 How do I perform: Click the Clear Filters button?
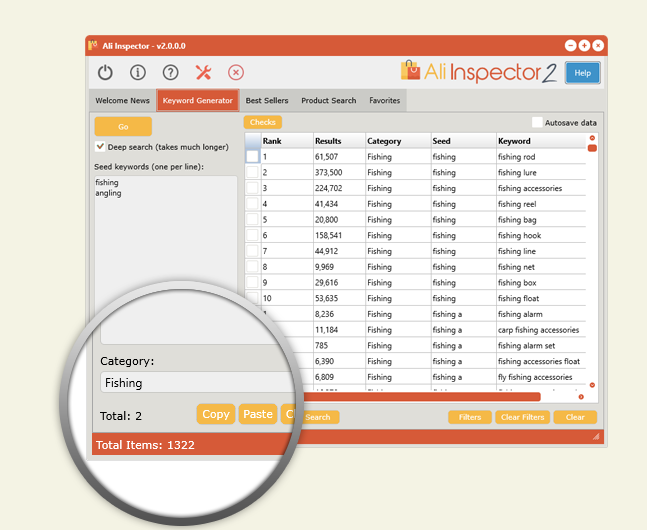point(522,417)
